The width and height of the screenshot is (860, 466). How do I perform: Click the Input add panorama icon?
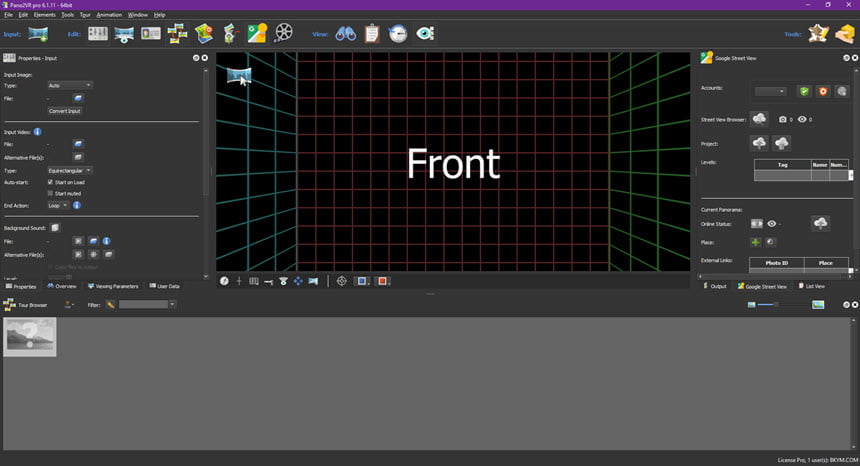[x=38, y=34]
